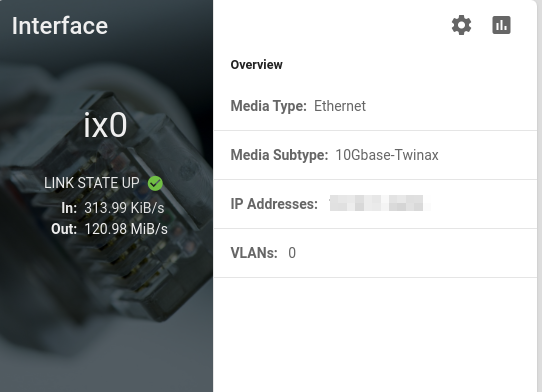The image size is (542, 392).
Task: Click the LINK STATE UP text
Action: coord(92,183)
